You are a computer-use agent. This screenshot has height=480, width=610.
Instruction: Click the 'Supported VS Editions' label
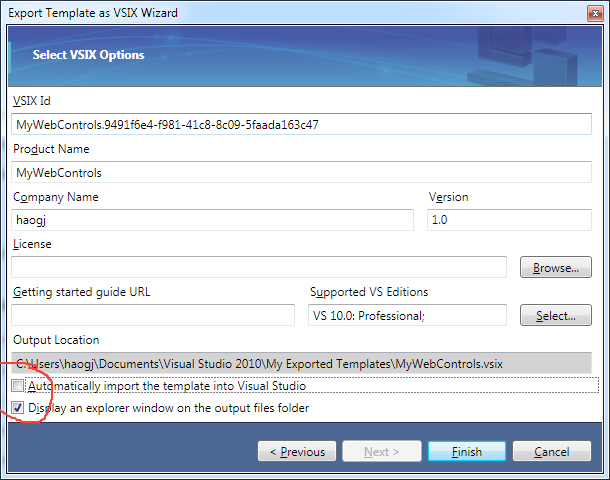click(x=369, y=292)
